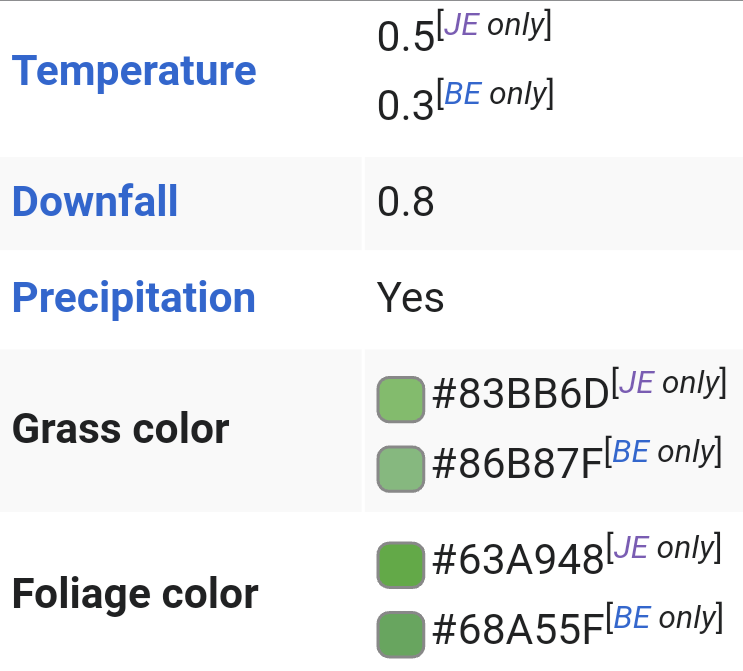Viewport: 743px width, 671px height.
Task: Click the BE link next to #68A55F
Action: pos(631,618)
